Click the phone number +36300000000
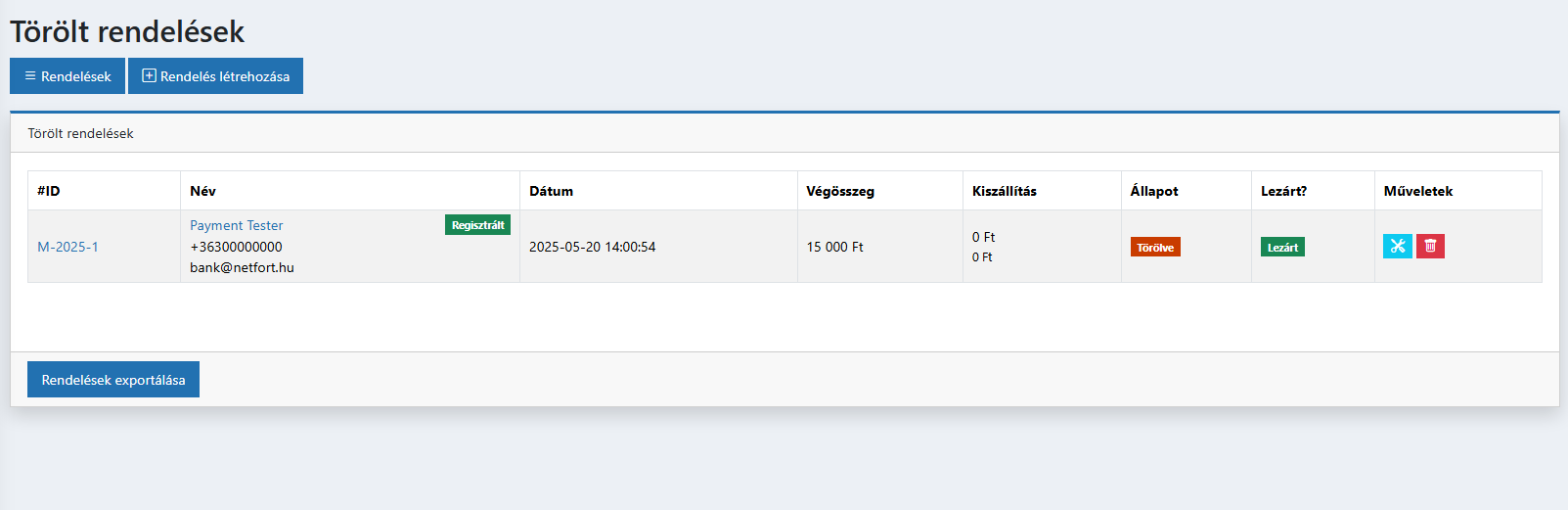 point(236,247)
